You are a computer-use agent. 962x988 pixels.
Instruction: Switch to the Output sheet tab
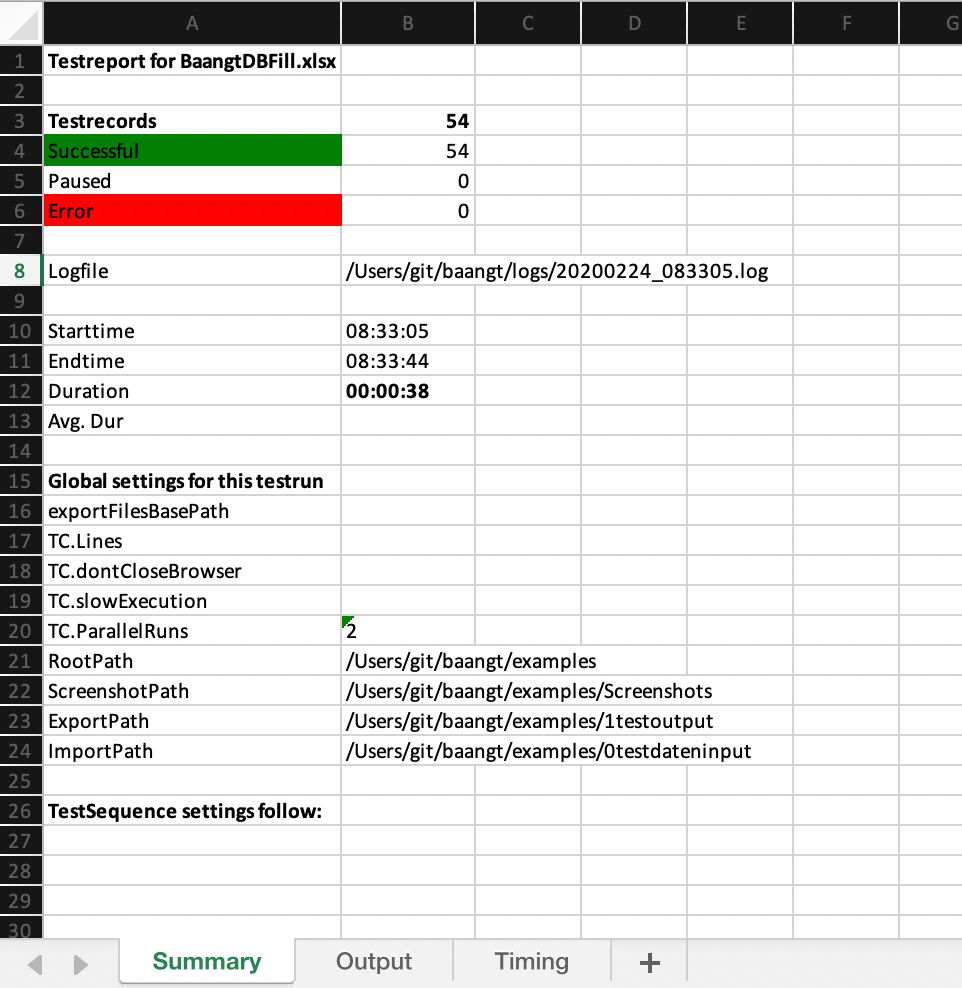click(x=374, y=962)
